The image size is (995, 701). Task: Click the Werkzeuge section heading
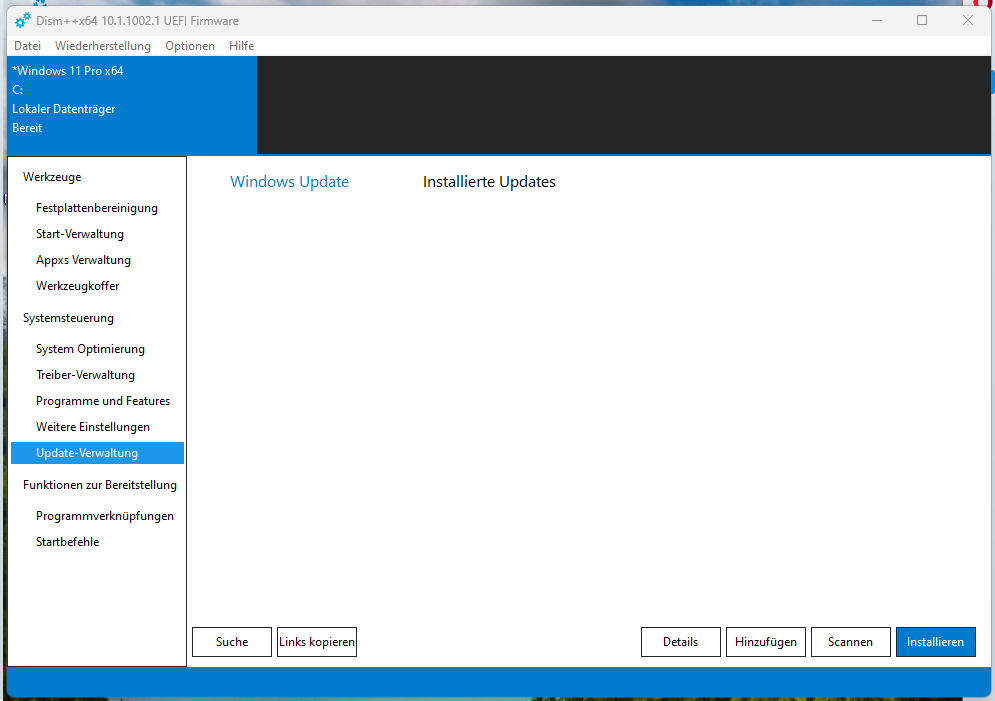tap(52, 177)
